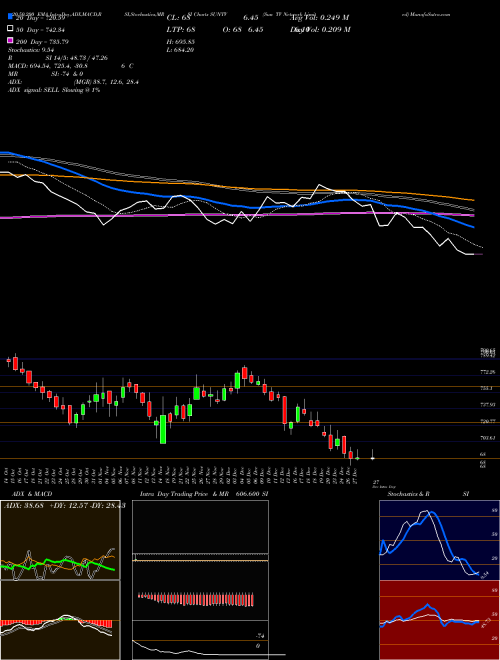Open the red RSI chart panel
The image size is (500, 660).
[439, 620]
